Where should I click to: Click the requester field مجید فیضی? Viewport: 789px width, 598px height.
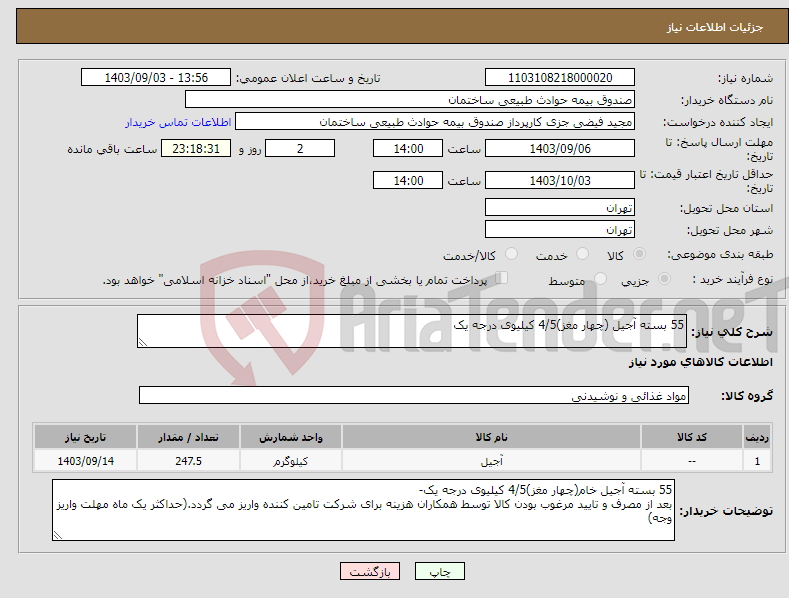(435, 122)
